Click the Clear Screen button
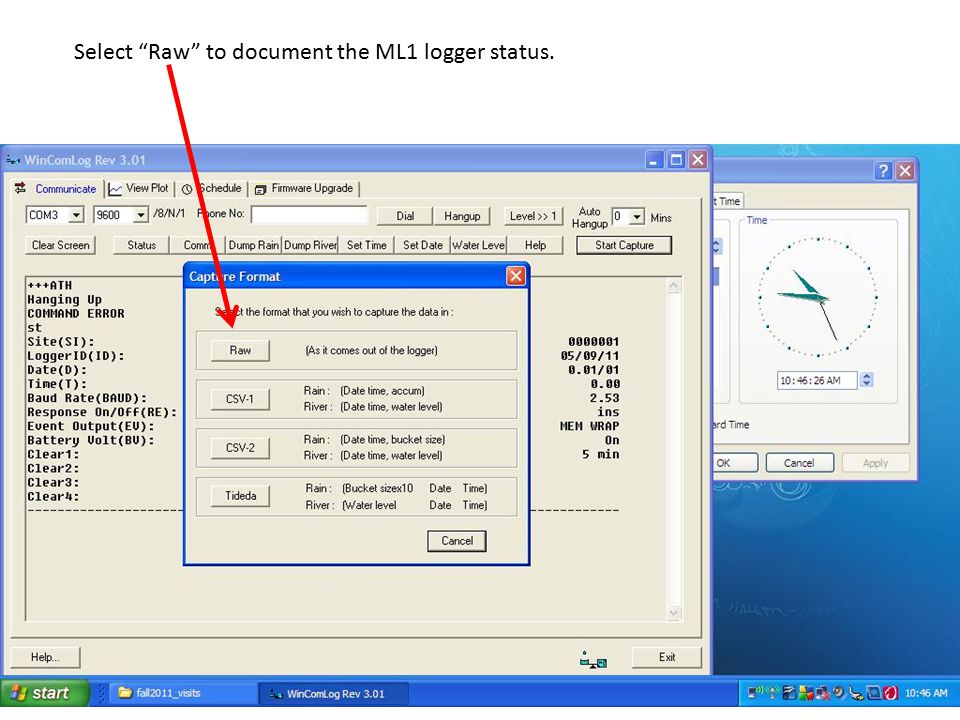The height and width of the screenshot is (720, 960). (61, 245)
